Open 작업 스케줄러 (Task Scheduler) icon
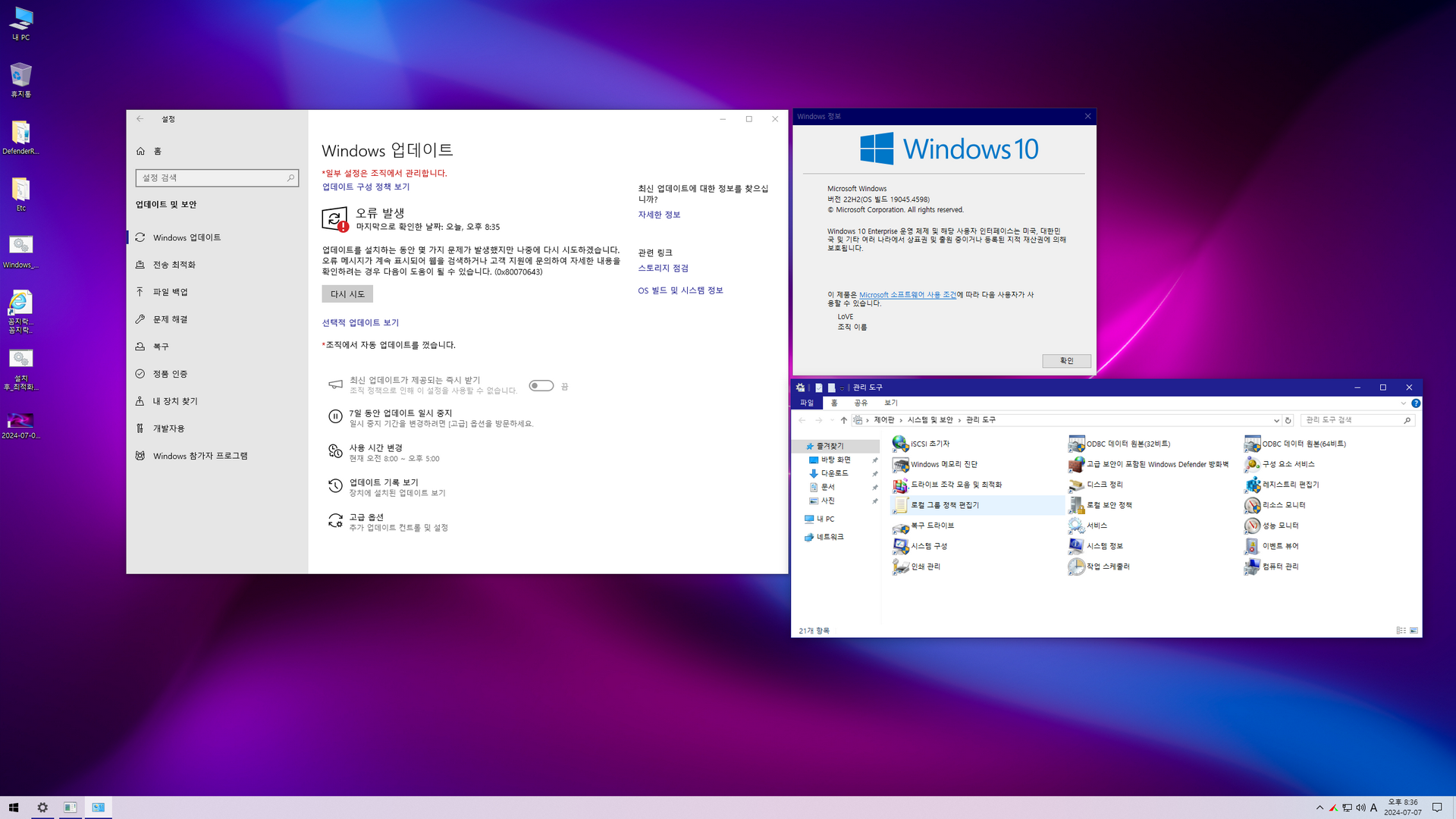The height and width of the screenshot is (819, 1456). [1107, 566]
